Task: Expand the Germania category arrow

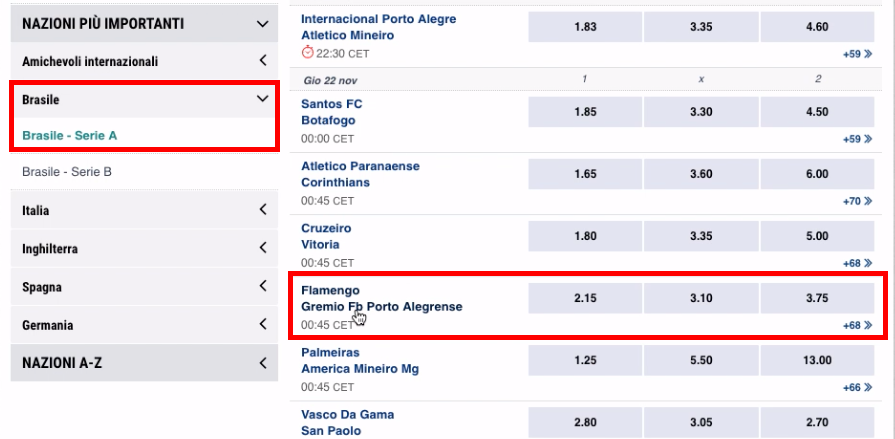Action: click(263, 324)
